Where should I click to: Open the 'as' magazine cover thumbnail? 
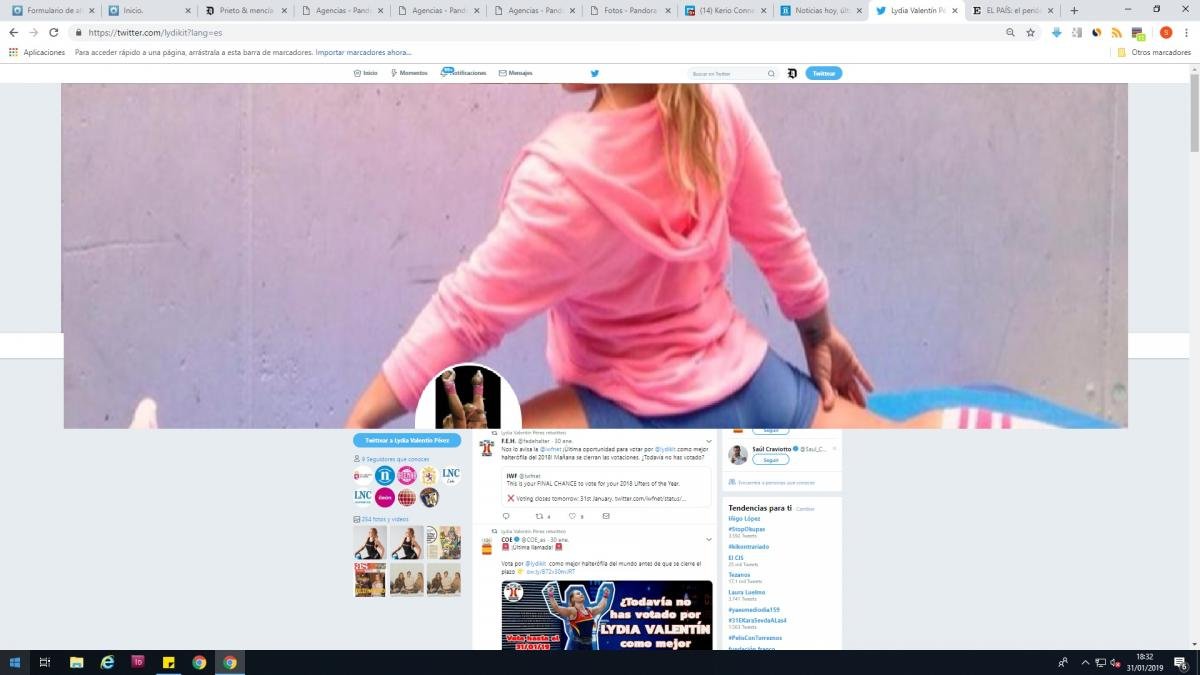pyautogui.click(x=371, y=579)
